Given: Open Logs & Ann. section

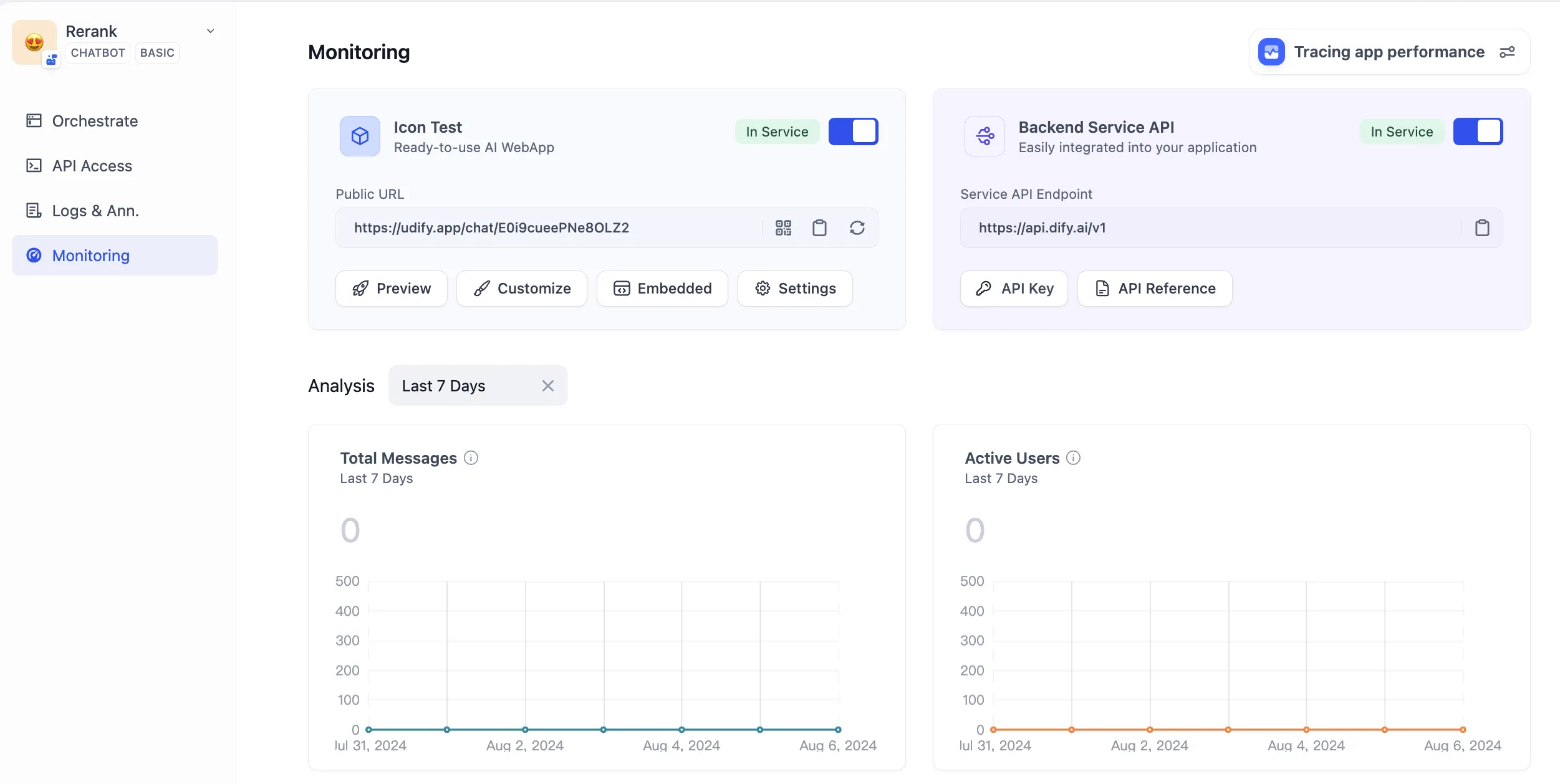Looking at the screenshot, I should point(95,211).
